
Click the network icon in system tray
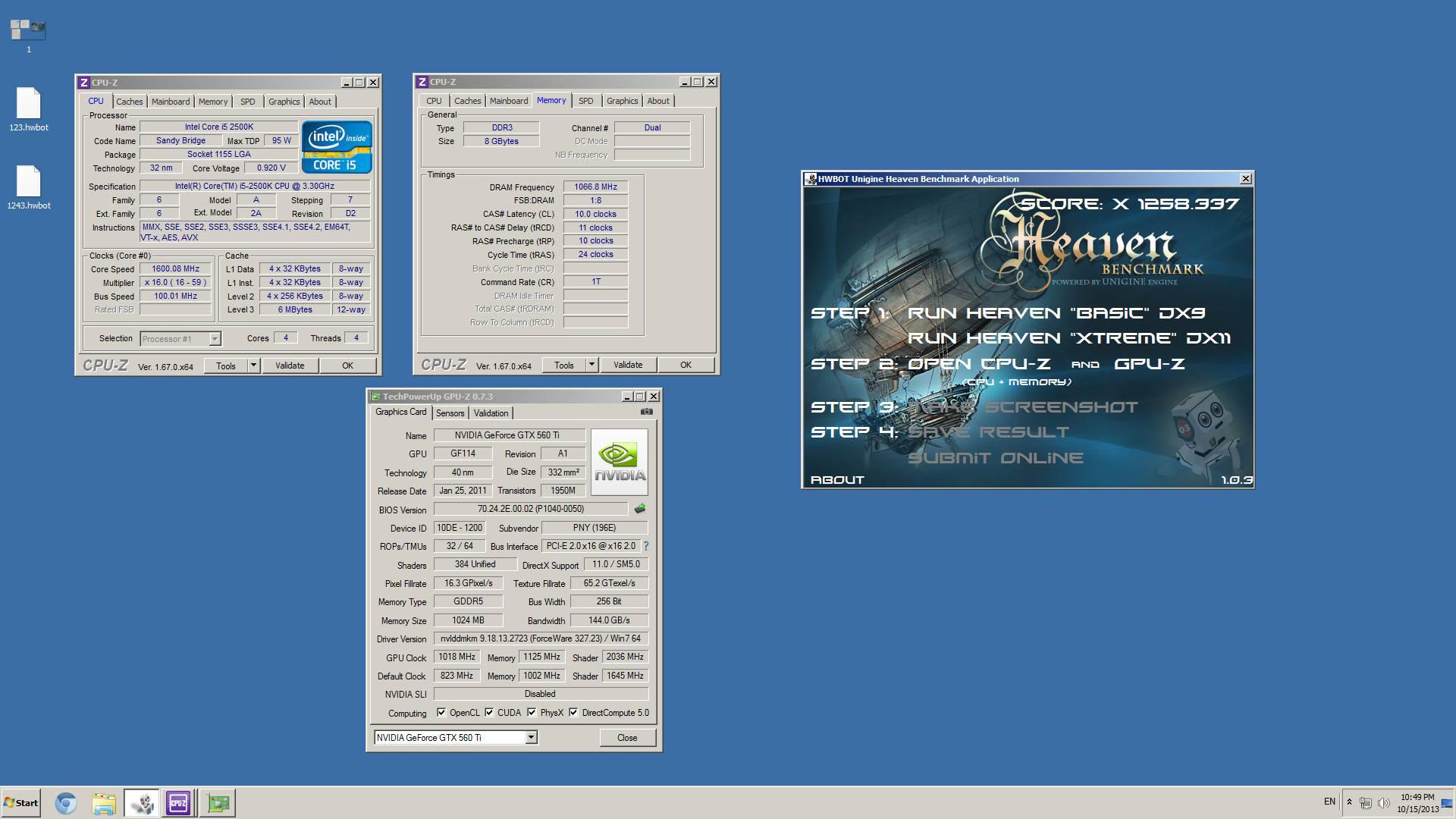pos(1366,803)
